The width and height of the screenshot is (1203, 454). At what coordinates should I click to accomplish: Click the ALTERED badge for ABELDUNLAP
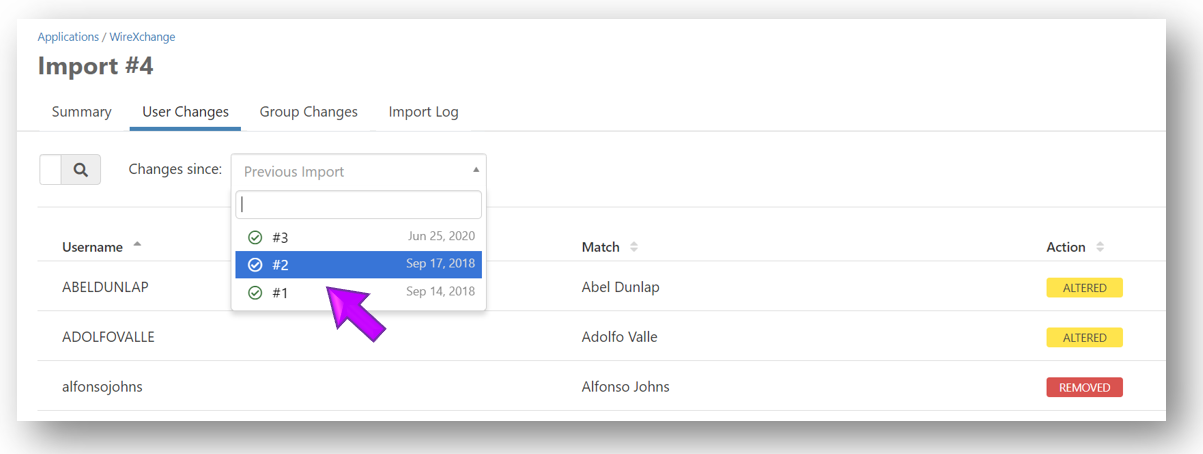click(x=1084, y=288)
